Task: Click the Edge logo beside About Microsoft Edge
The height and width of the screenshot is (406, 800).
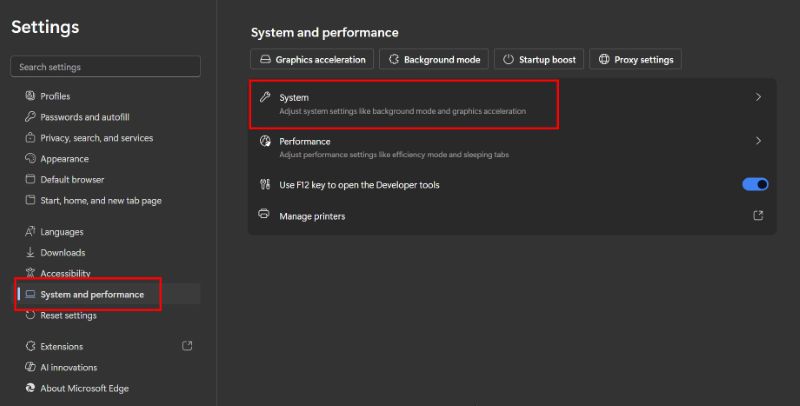Action: click(x=29, y=388)
